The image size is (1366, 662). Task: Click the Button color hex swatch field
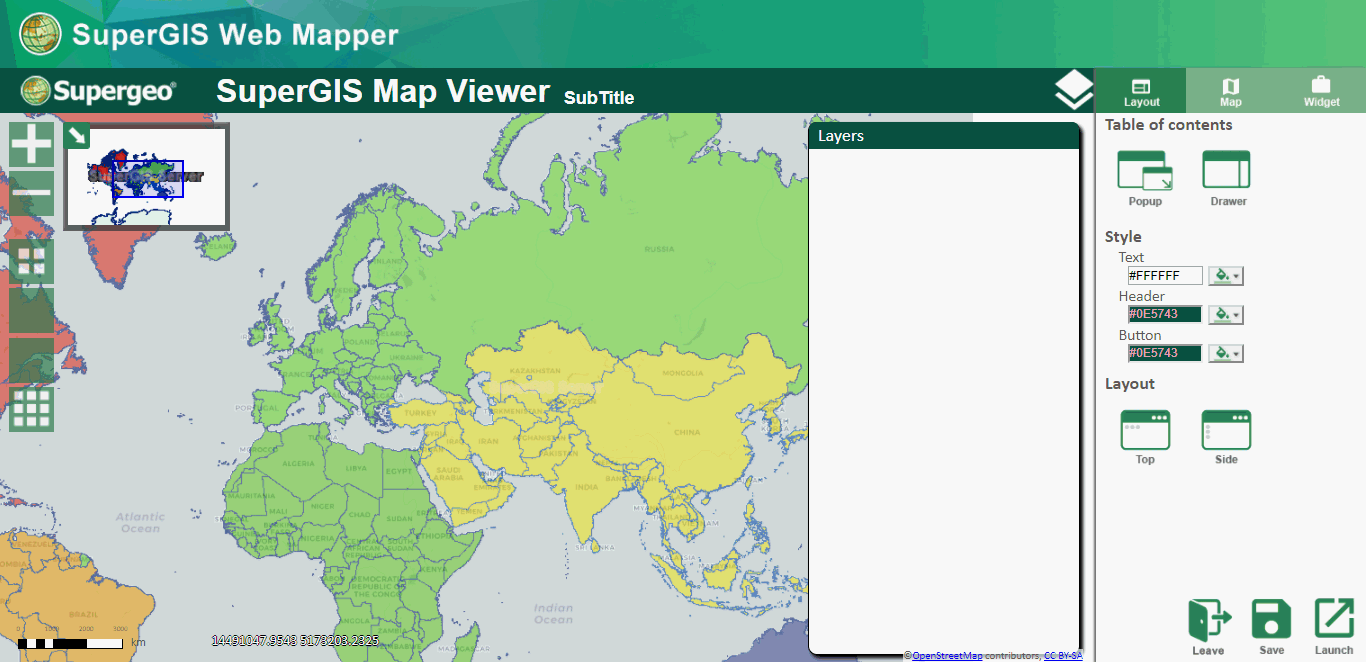[1165, 354]
